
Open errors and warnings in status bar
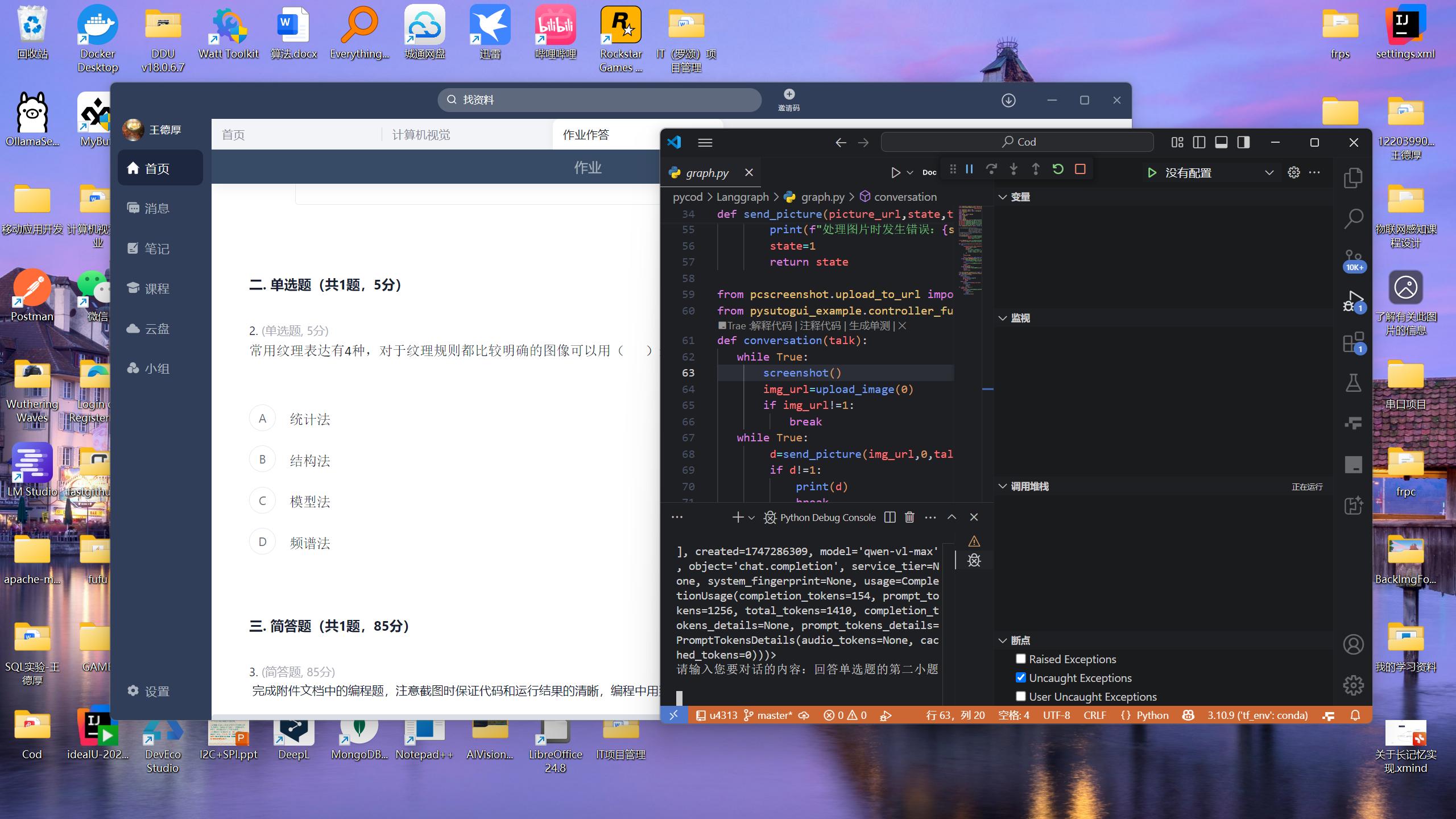(x=845, y=715)
